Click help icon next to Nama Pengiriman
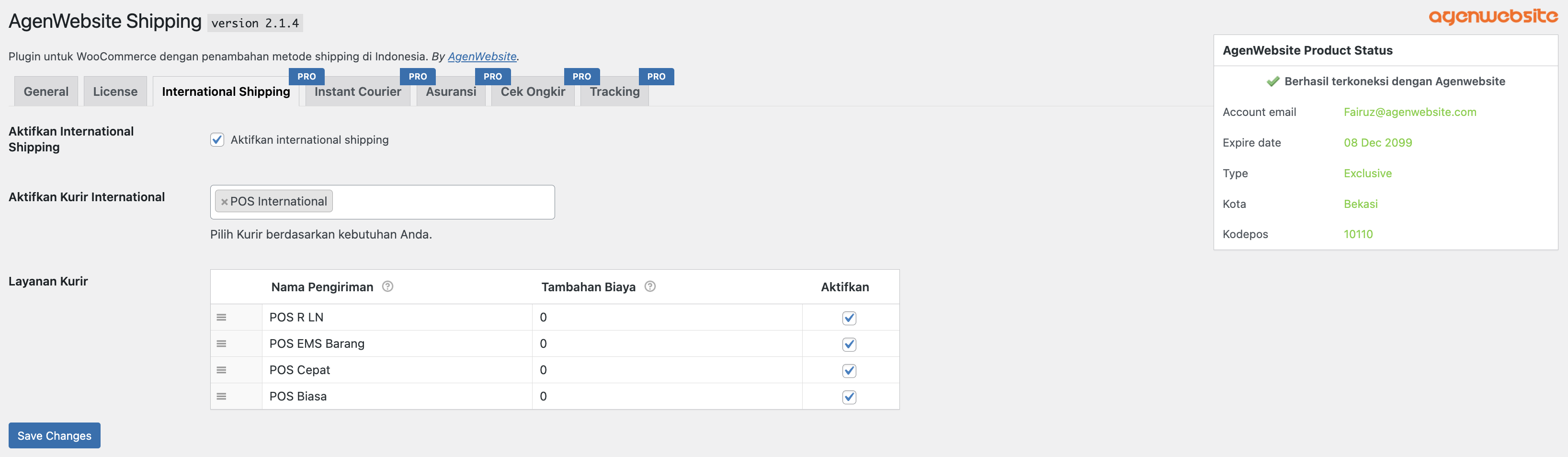1568x457 pixels. (388, 286)
